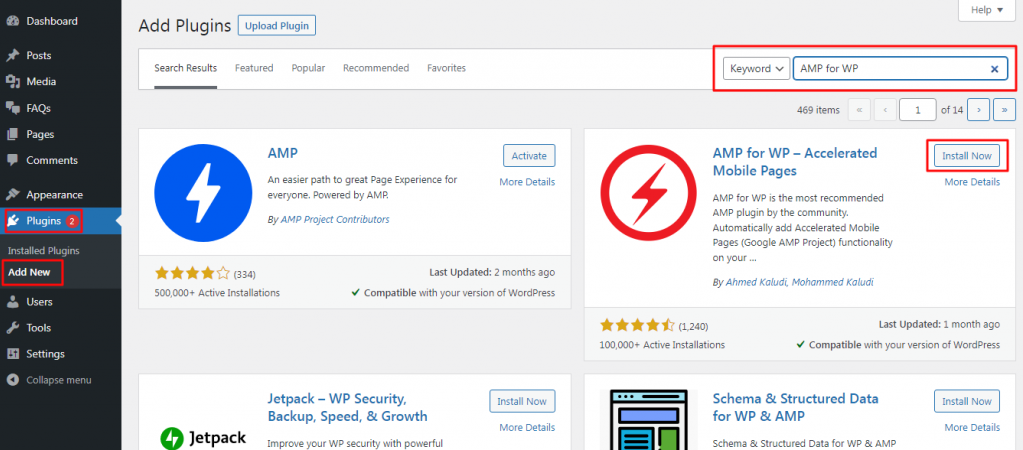This screenshot has width=1023, height=450.
Task: Switch to the Search Results tab
Action: (185, 68)
